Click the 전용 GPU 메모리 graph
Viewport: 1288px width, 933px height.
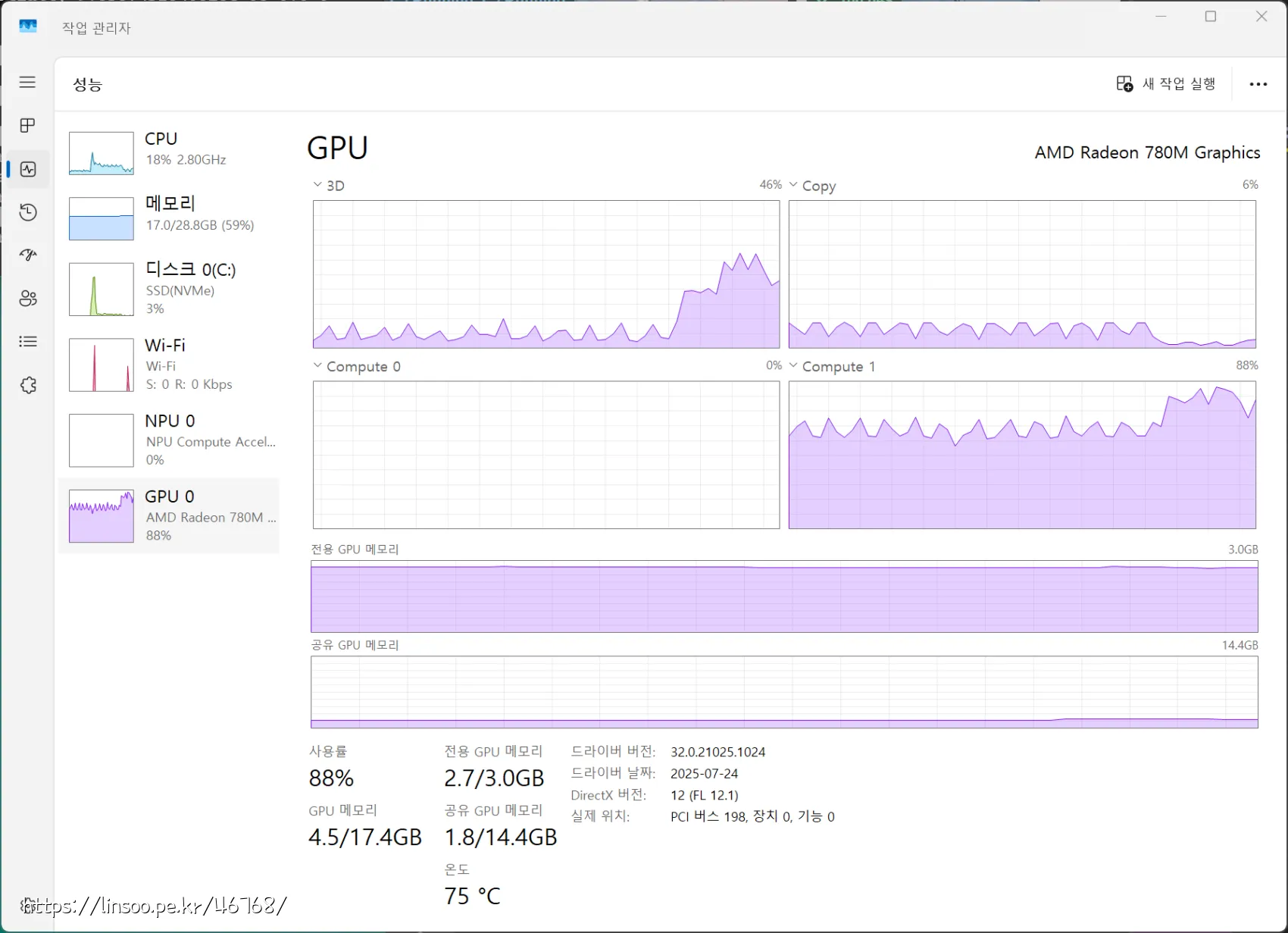coord(784,596)
